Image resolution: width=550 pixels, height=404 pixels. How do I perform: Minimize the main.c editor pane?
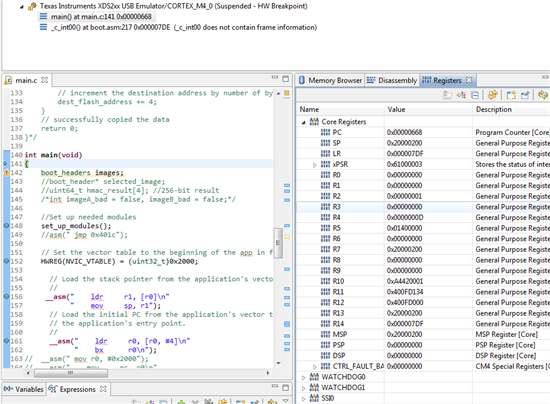coord(275,77)
